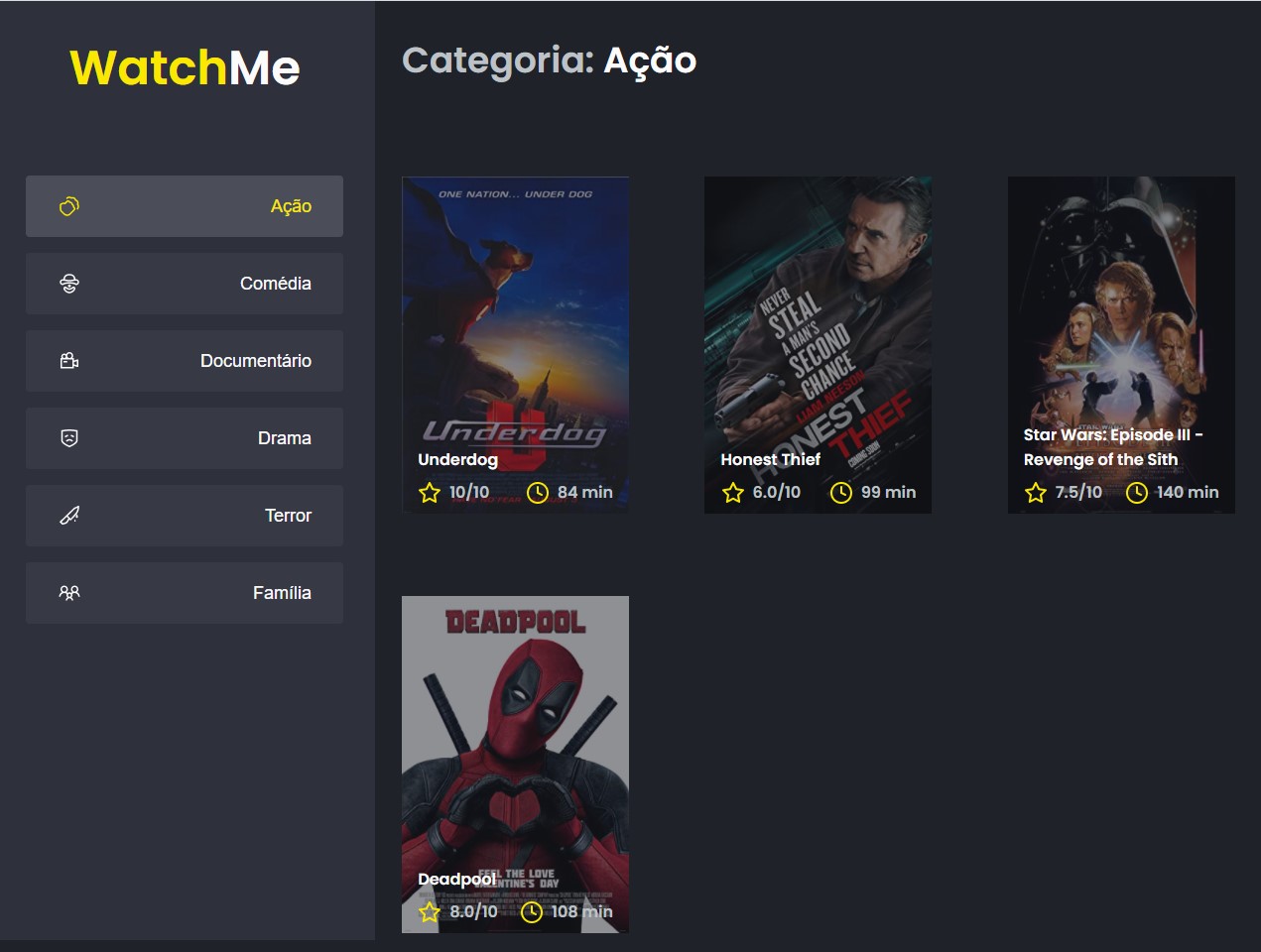Screen dimensions: 1261x952
Task: Click the 10/10 rating on Underdog
Action: [x=469, y=493]
